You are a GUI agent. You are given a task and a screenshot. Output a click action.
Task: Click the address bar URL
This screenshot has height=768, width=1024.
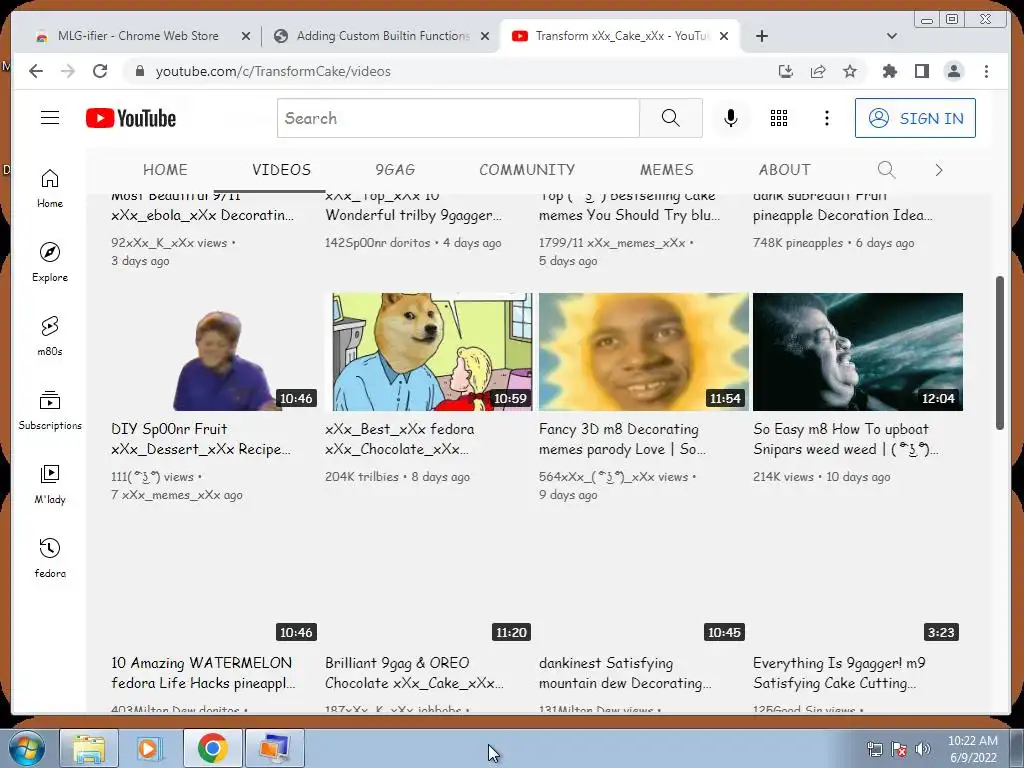click(273, 71)
